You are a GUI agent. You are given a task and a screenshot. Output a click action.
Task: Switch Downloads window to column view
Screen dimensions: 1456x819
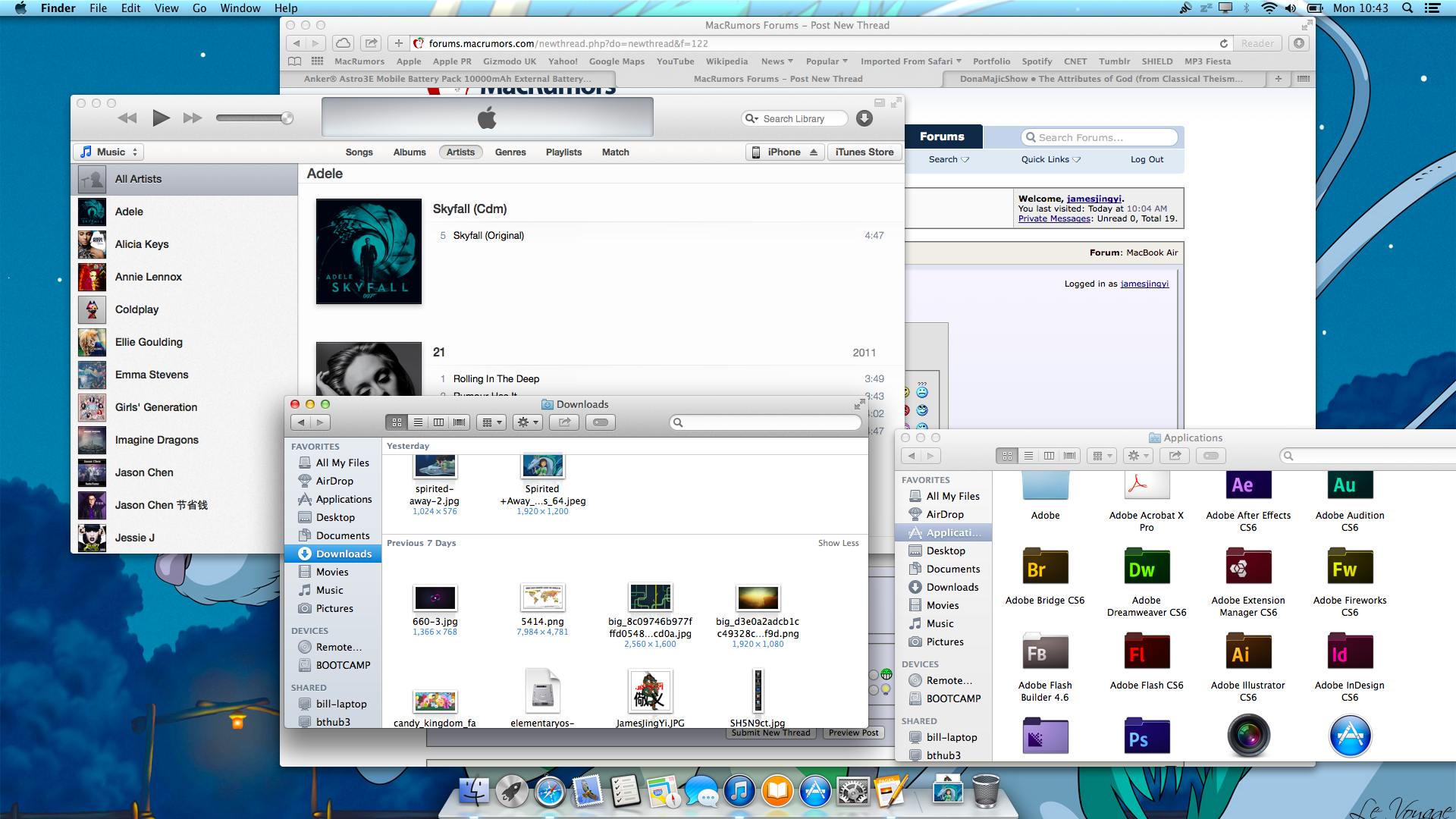coord(438,422)
